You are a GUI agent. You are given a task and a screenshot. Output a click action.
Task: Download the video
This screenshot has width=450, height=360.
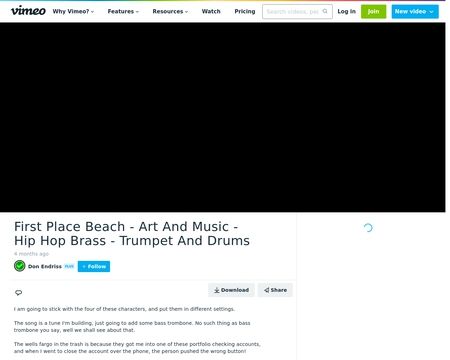tap(231, 290)
